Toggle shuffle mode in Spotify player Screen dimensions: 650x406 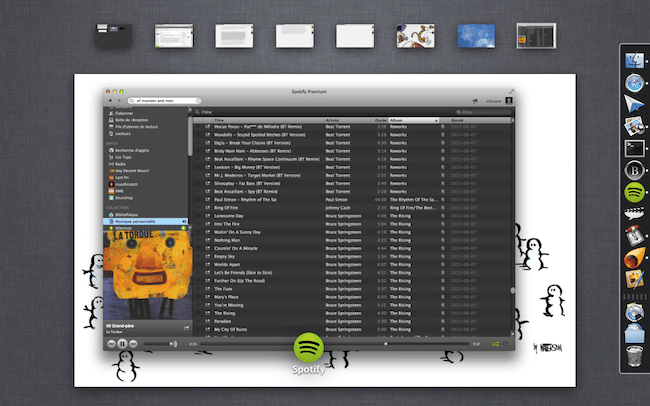click(495, 344)
